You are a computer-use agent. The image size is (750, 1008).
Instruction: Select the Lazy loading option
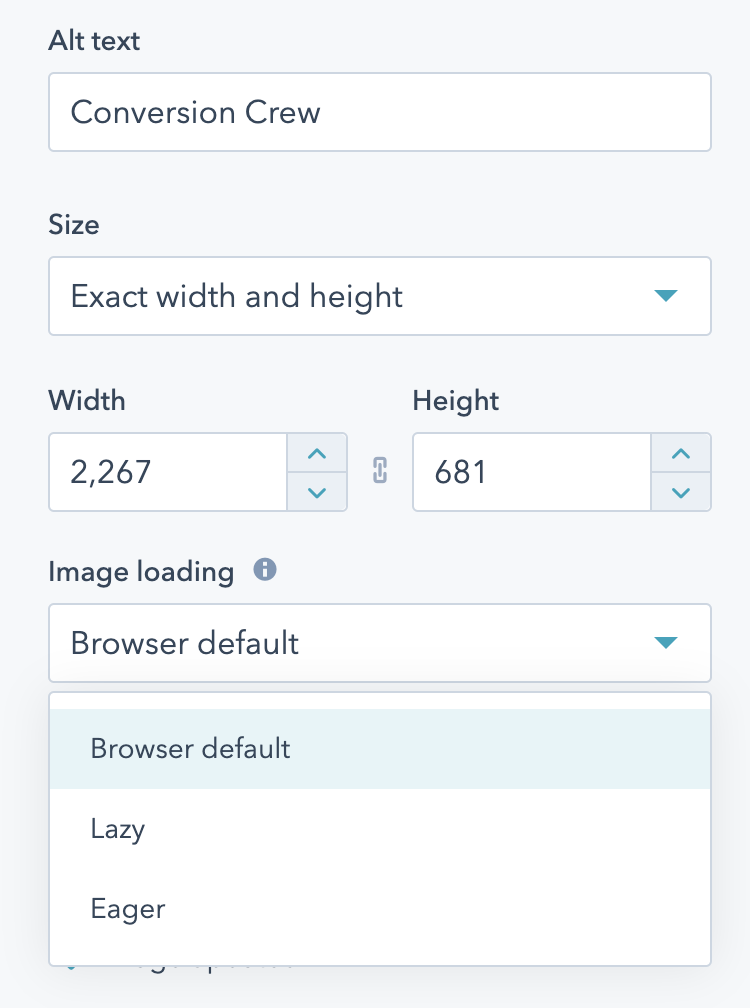coord(118,829)
